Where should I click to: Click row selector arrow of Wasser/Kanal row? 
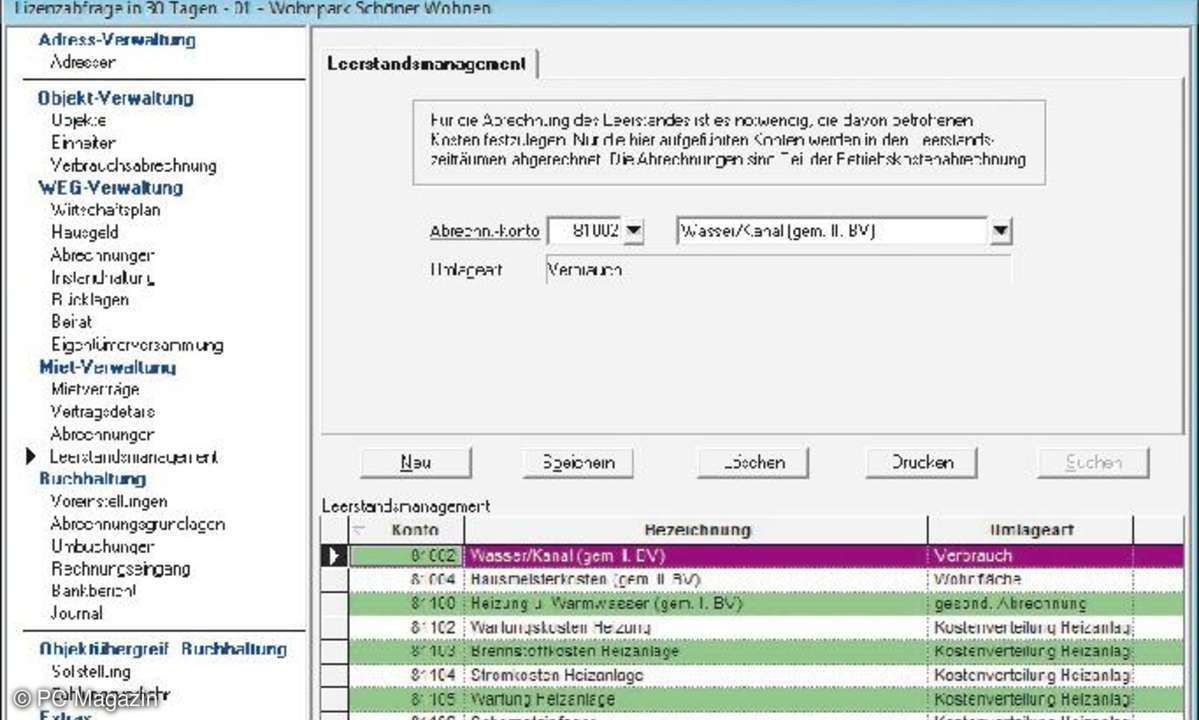[x=334, y=556]
